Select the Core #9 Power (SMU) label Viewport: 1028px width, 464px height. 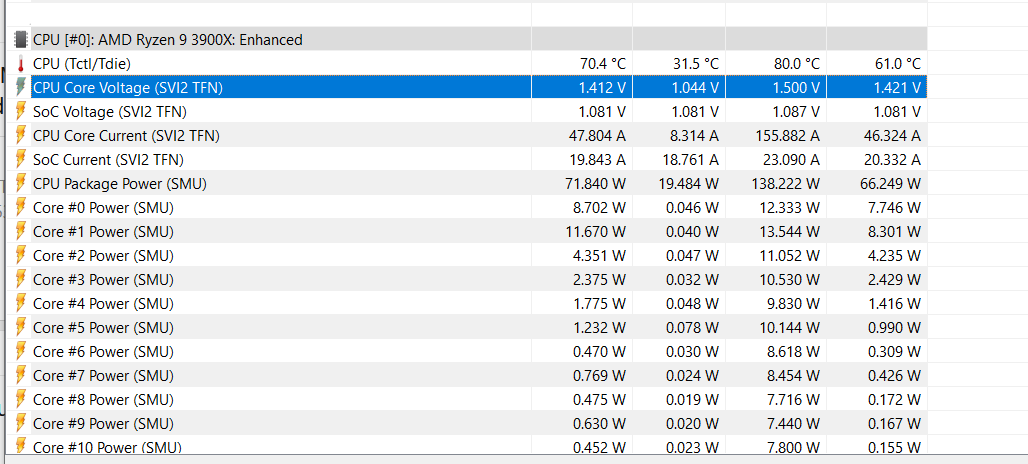(103, 424)
